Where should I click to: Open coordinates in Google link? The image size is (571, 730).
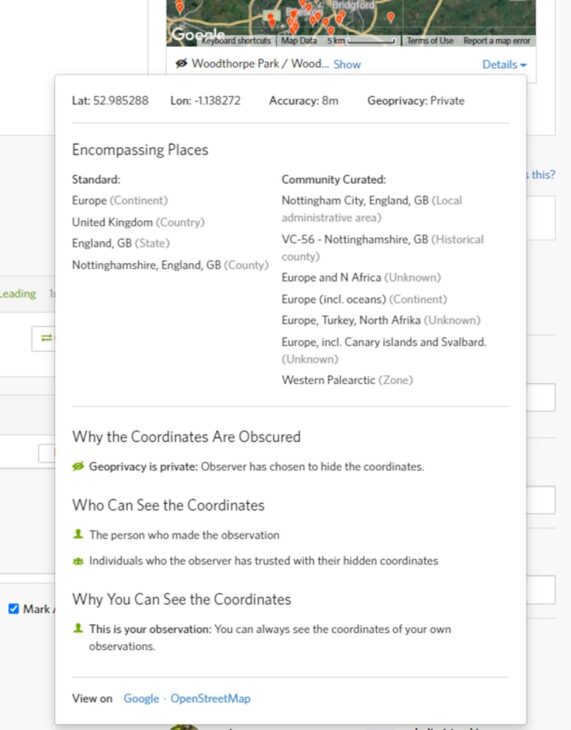tap(141, 698)
